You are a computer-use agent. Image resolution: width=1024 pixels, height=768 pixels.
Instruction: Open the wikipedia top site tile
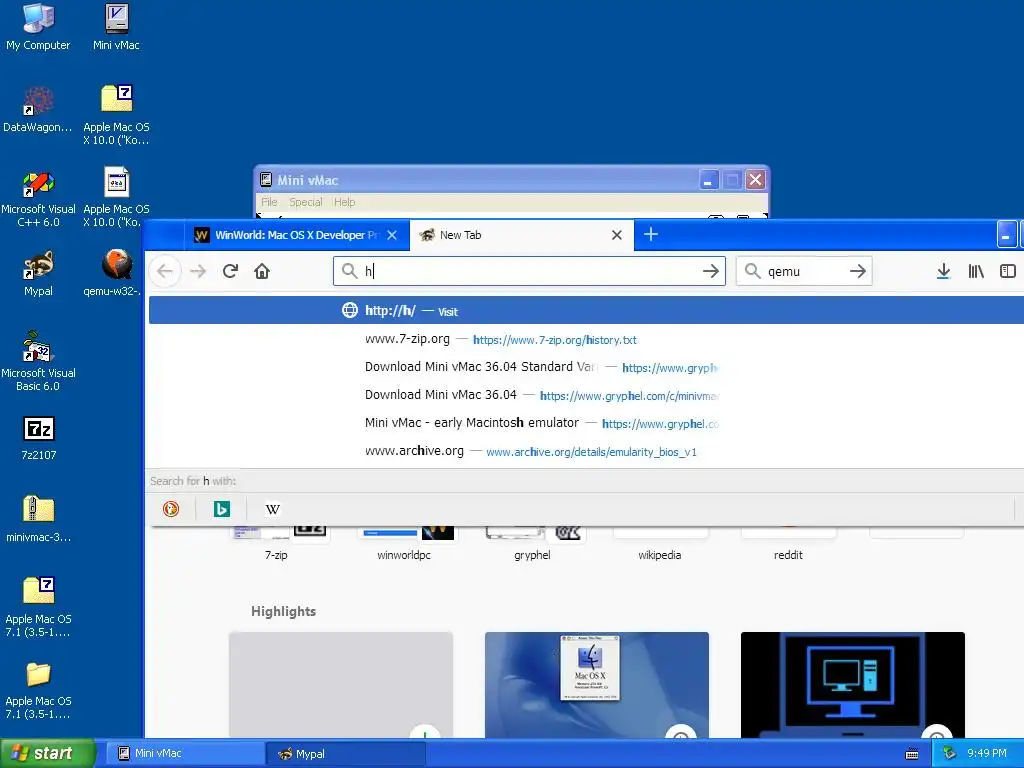[x=660, y=543]
